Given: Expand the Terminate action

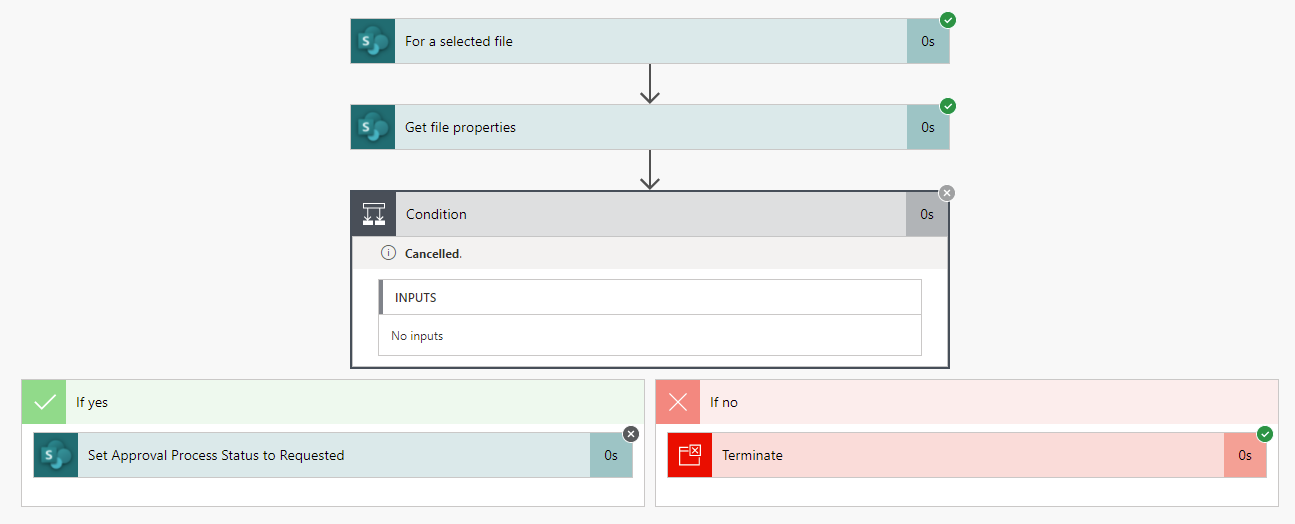Looking at the screenshot, I should (x=967, y=455).
